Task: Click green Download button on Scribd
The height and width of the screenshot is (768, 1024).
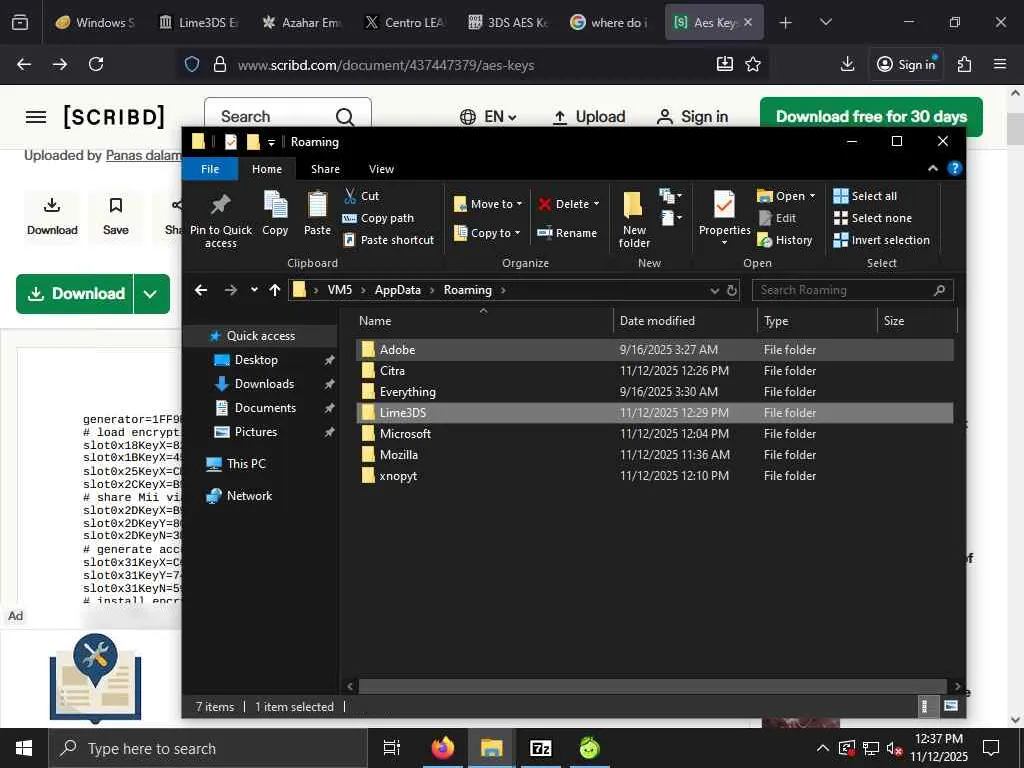Action: (75, 294)
